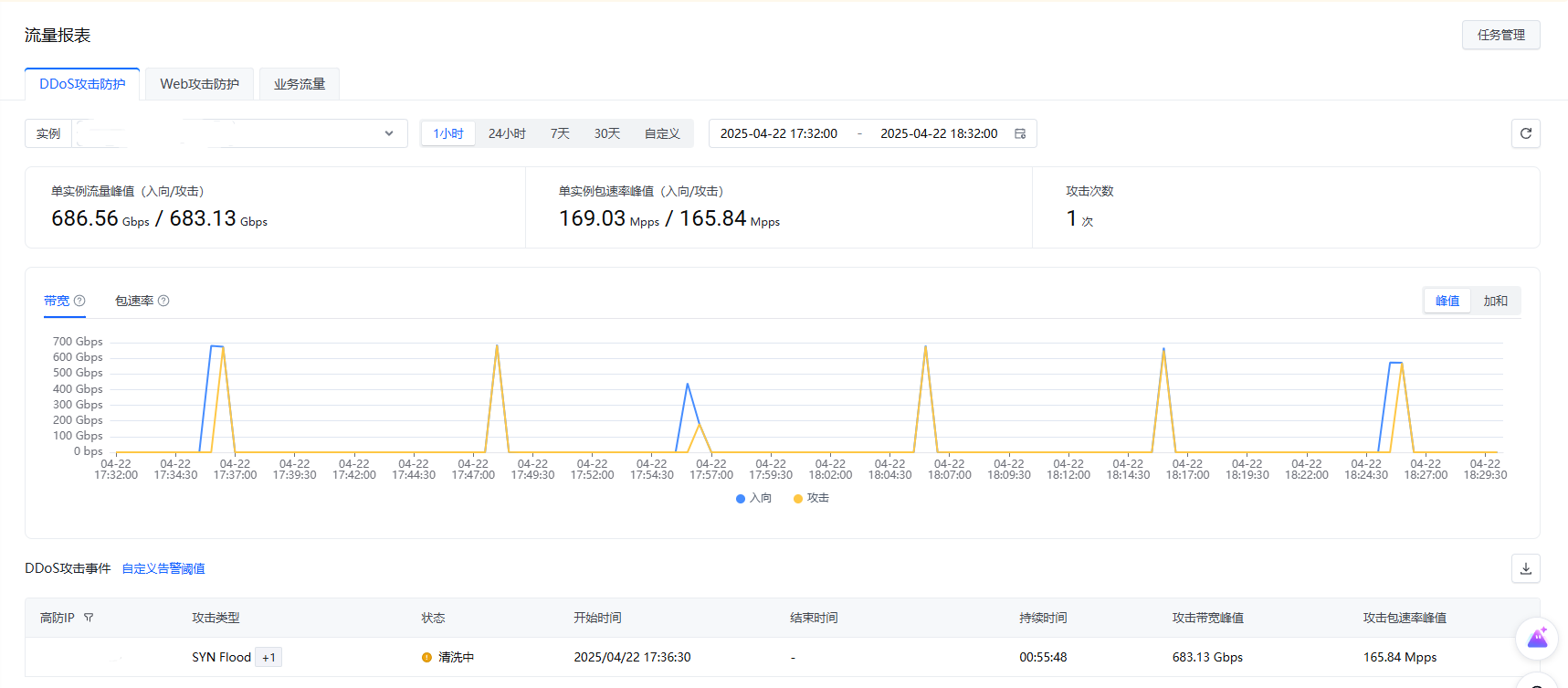
Task: Select the 峰值 chart mode
Action: pyautogui.click(x=1447, y=301)
